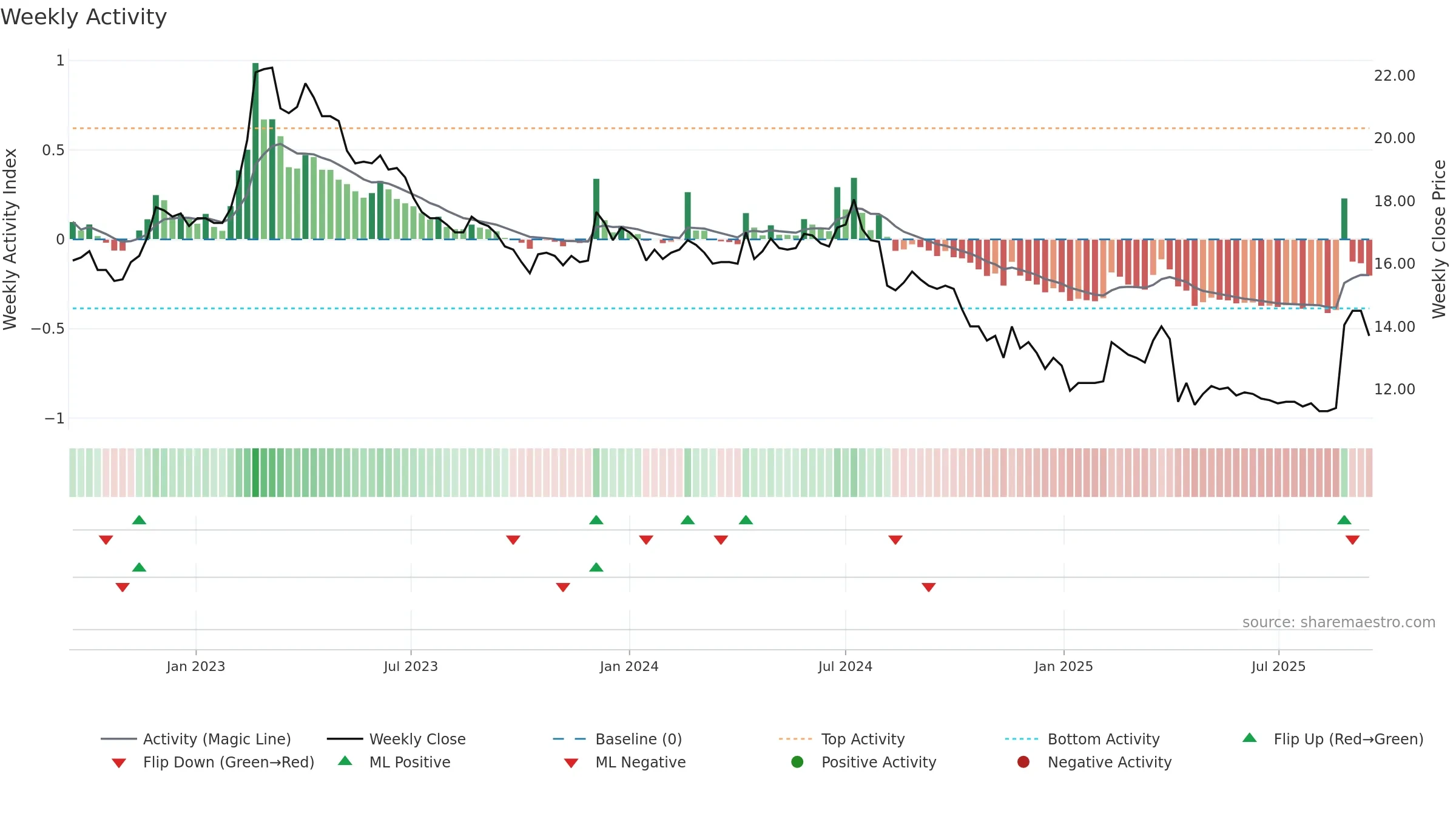1456x819 pixels.
Task: Click the Weekly Activity Index axis title
Action: (10, 240)
